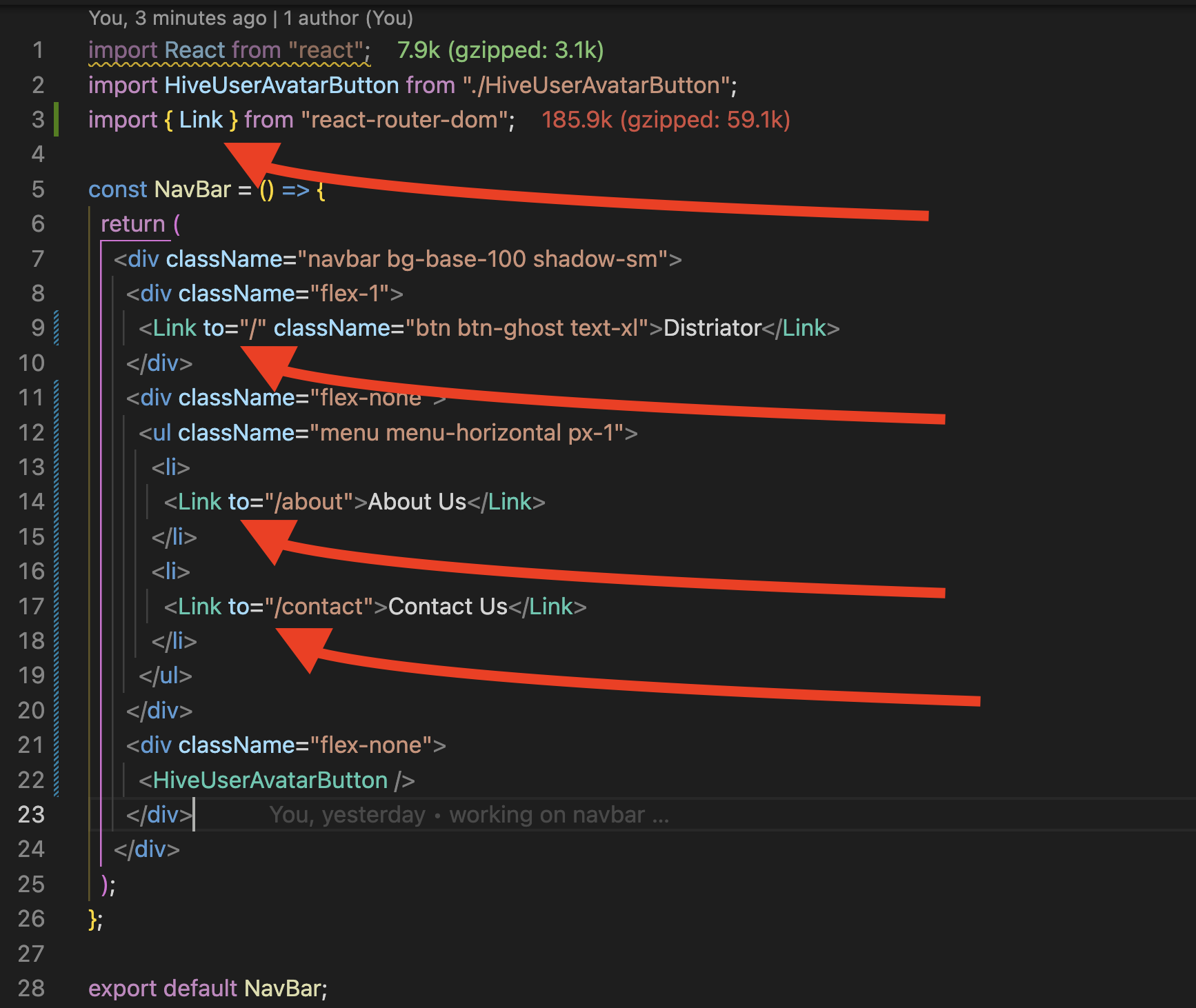Screen dimensions: 1196x1008
Task: Click the return keyword on line 6
Action: [133, 224]
